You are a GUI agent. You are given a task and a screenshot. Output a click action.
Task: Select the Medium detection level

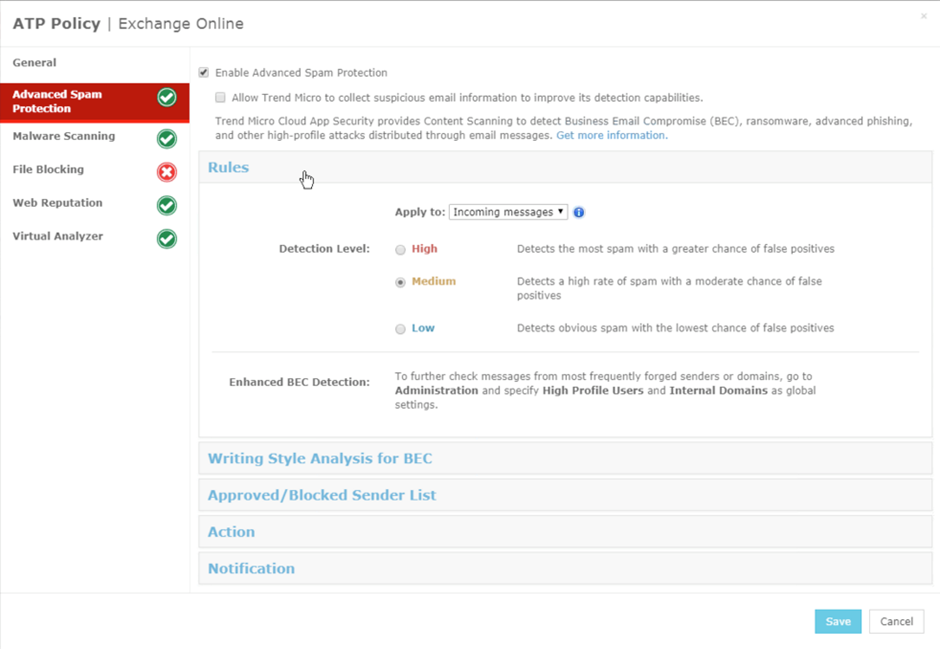tap(401, 281)
